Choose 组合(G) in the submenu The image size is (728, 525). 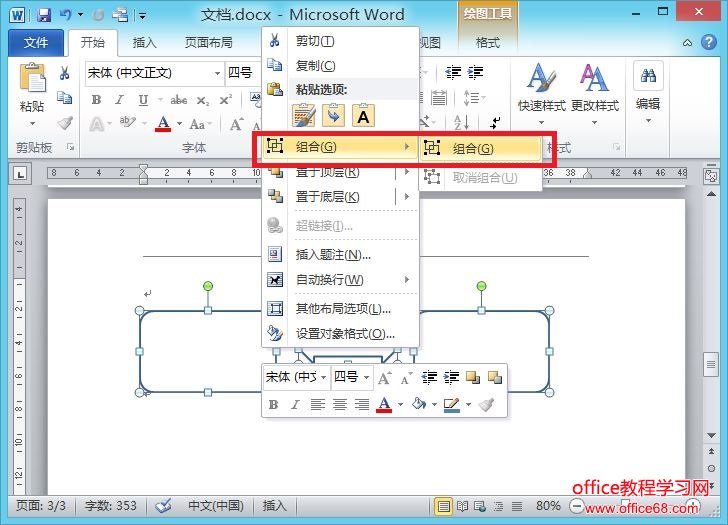coord(481,149)
